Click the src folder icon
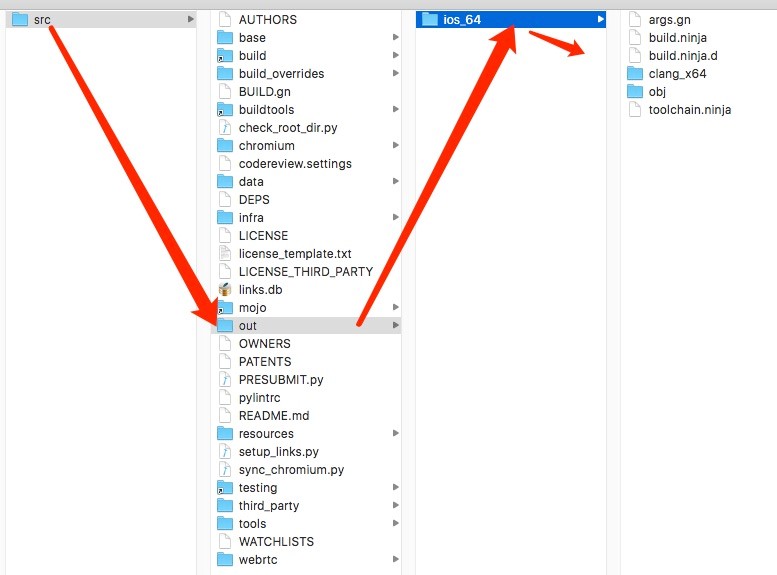The image size is (777, 575). 20,20
